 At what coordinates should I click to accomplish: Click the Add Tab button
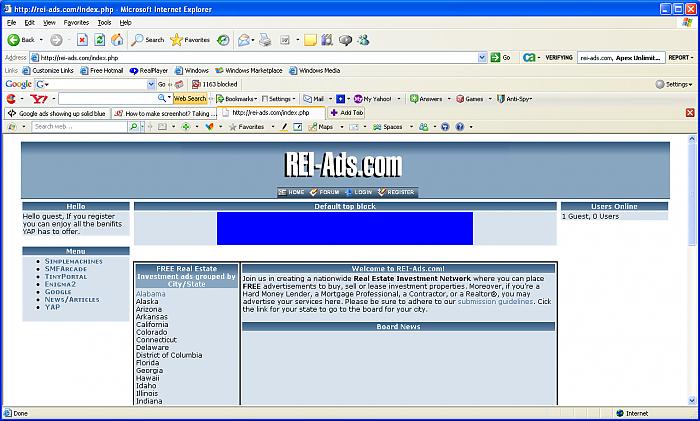pos(346,113)
